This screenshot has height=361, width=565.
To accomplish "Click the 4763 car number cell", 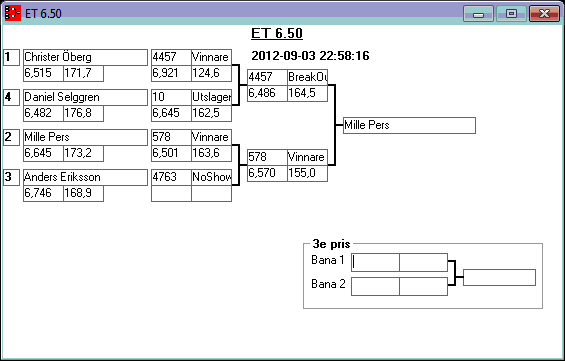I will tap(171, 177).
